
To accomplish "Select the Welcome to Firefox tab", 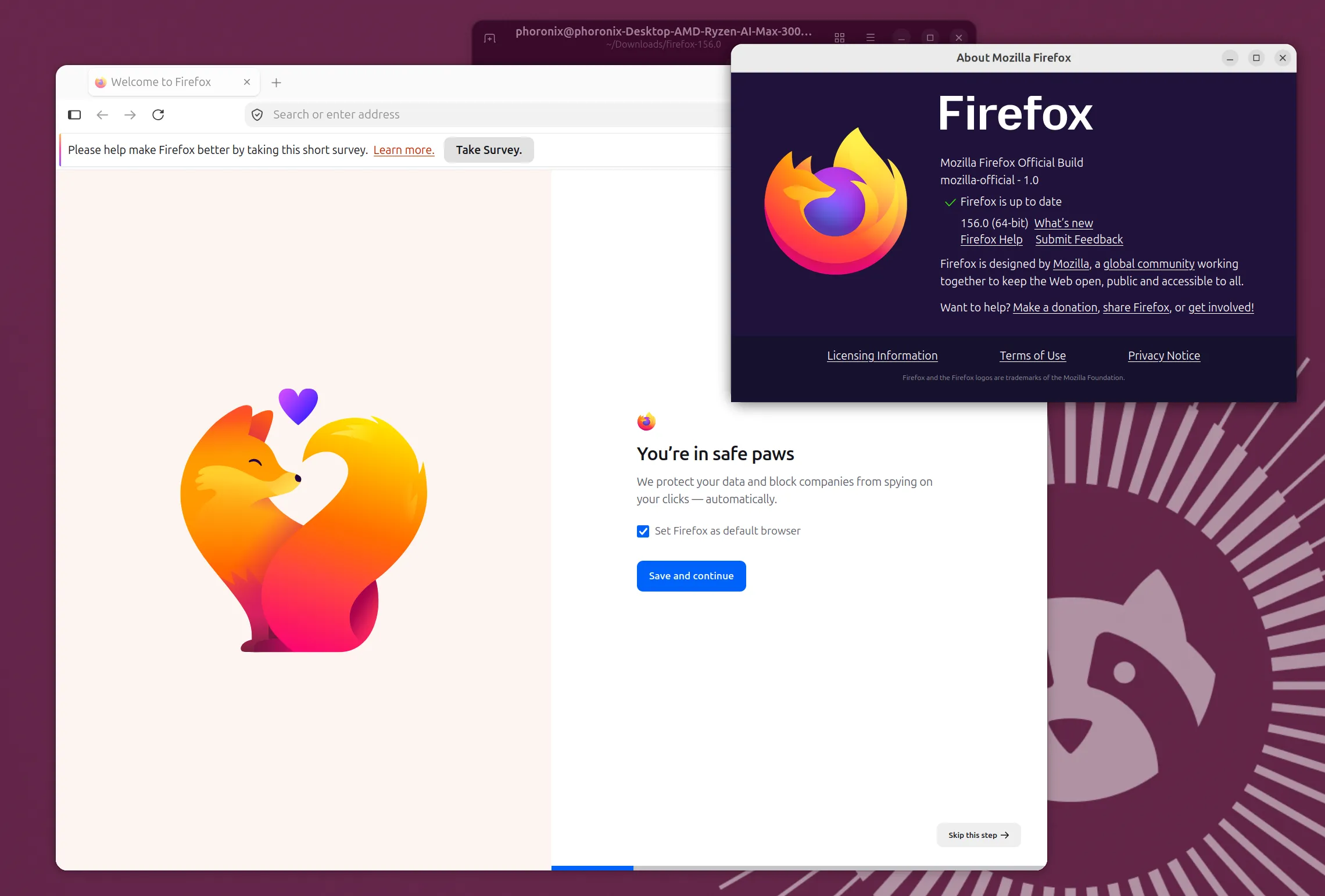I will point(174,82).
